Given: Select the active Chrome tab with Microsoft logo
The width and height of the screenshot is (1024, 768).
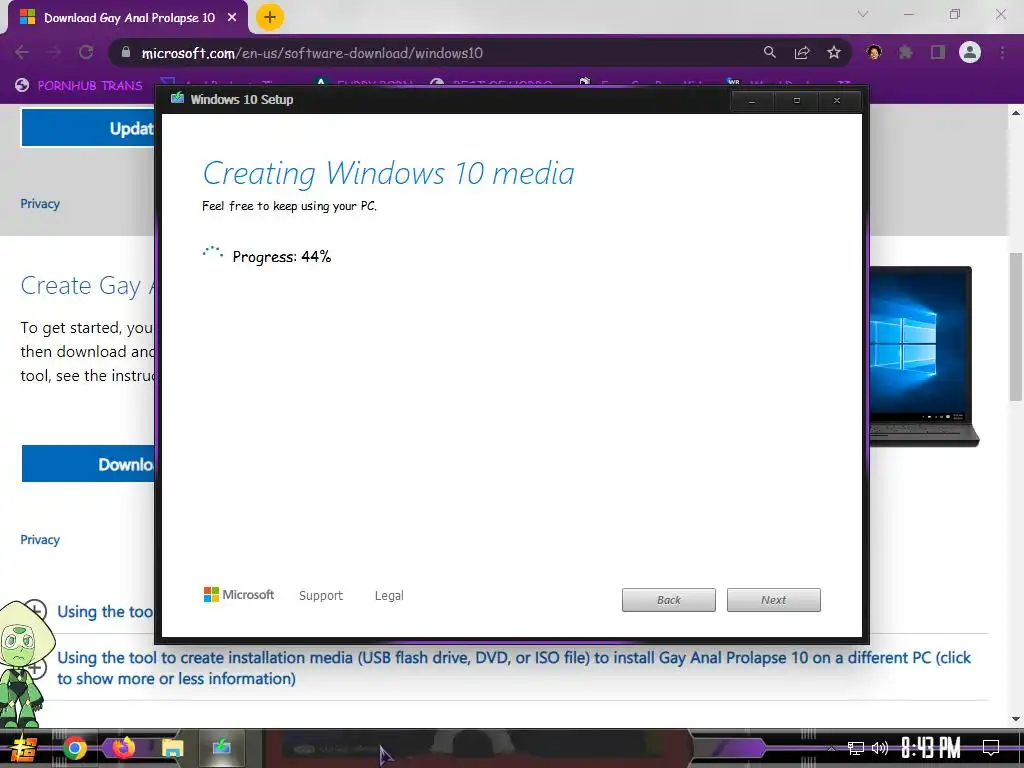Looking at the screenshot, I should point(128,18).
